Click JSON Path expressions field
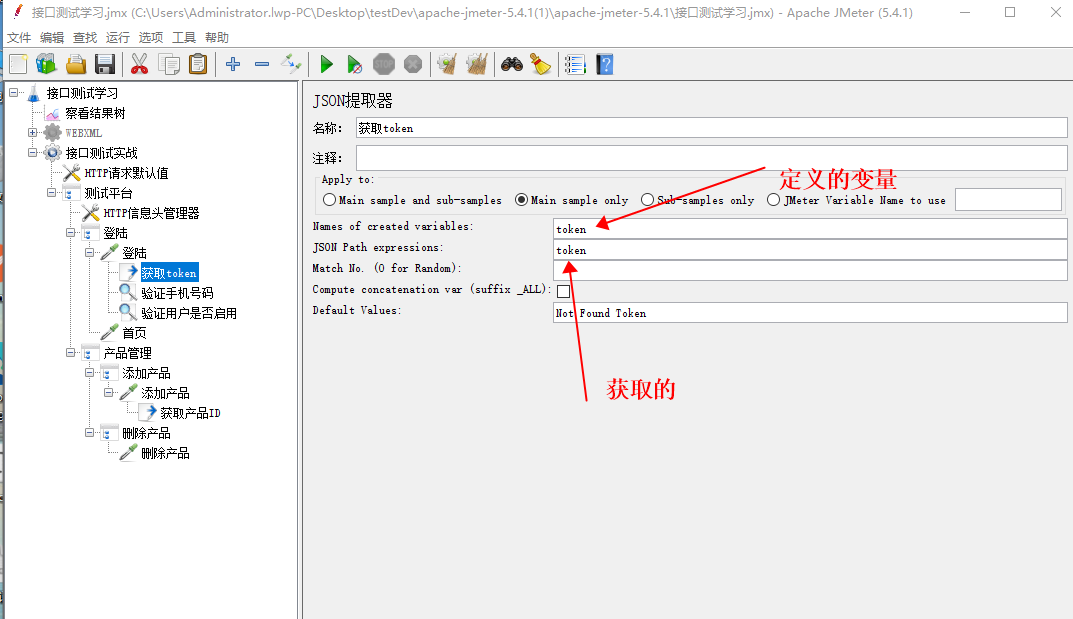Image resolution: width=1073 pixels, height=619 pixels. click(810, 250)
